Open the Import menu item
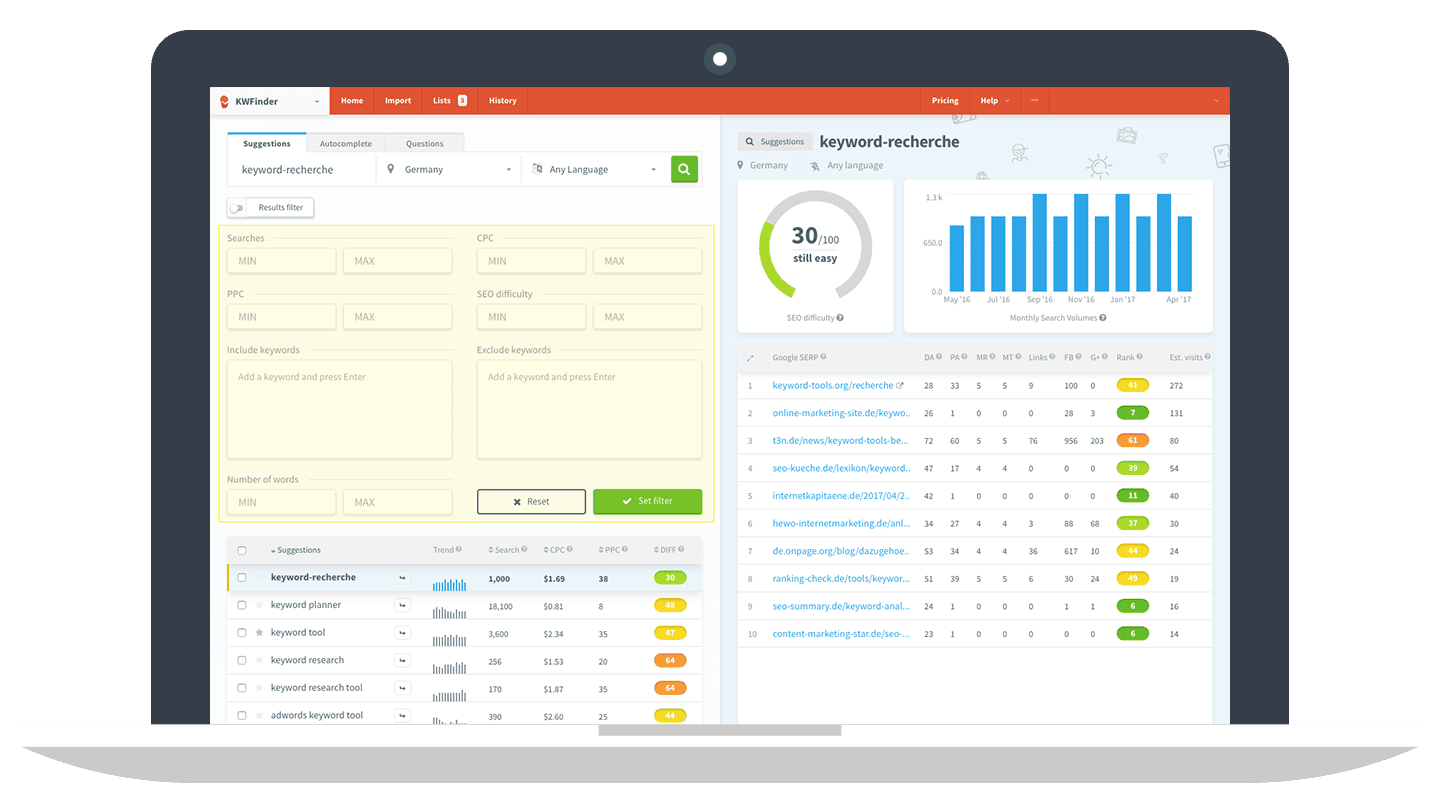 click(x=398, y=101)
